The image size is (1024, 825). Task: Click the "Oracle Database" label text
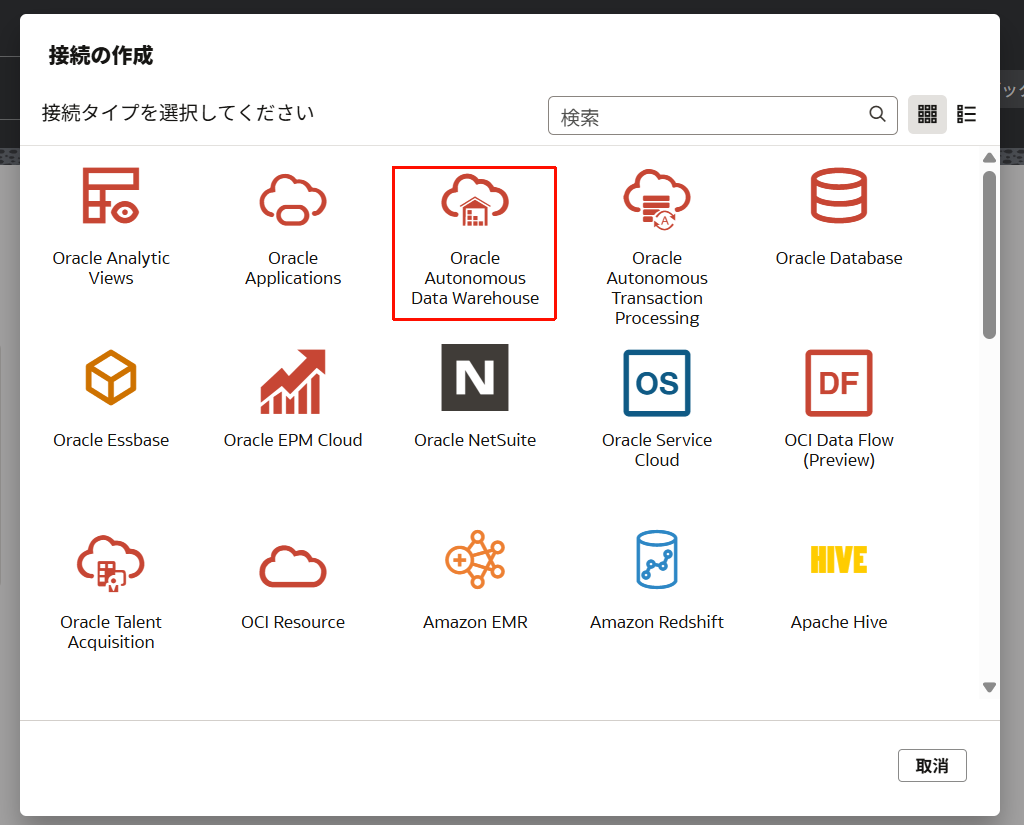click(x=839, y=258)
